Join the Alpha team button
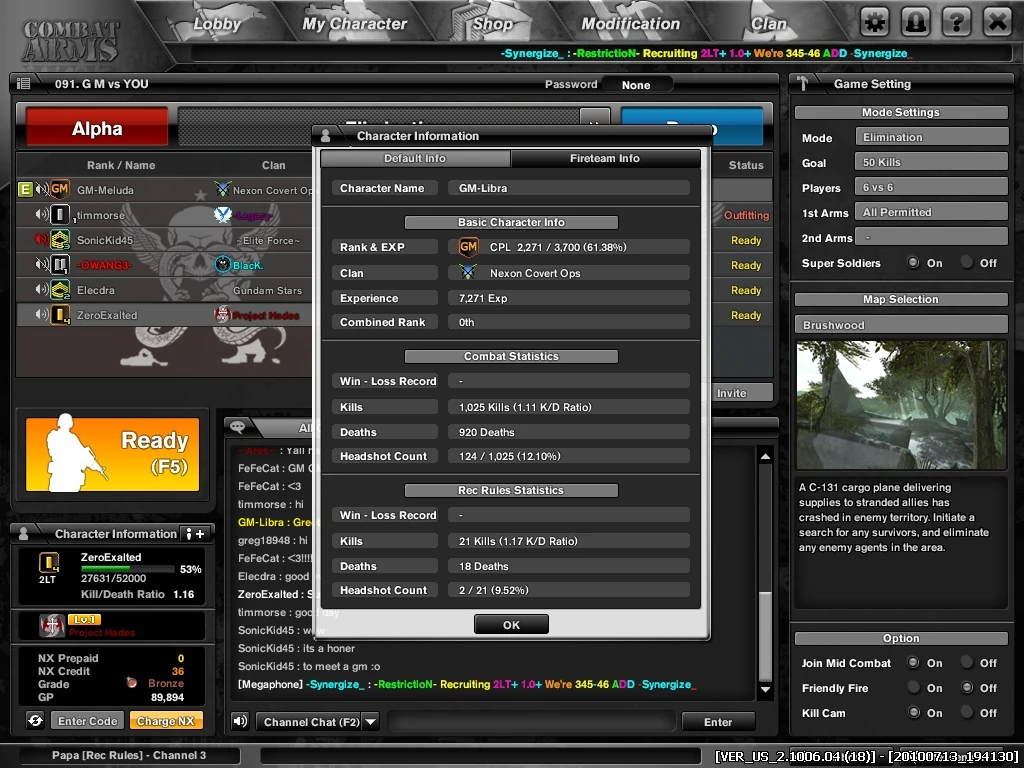 tap(97, 128)
